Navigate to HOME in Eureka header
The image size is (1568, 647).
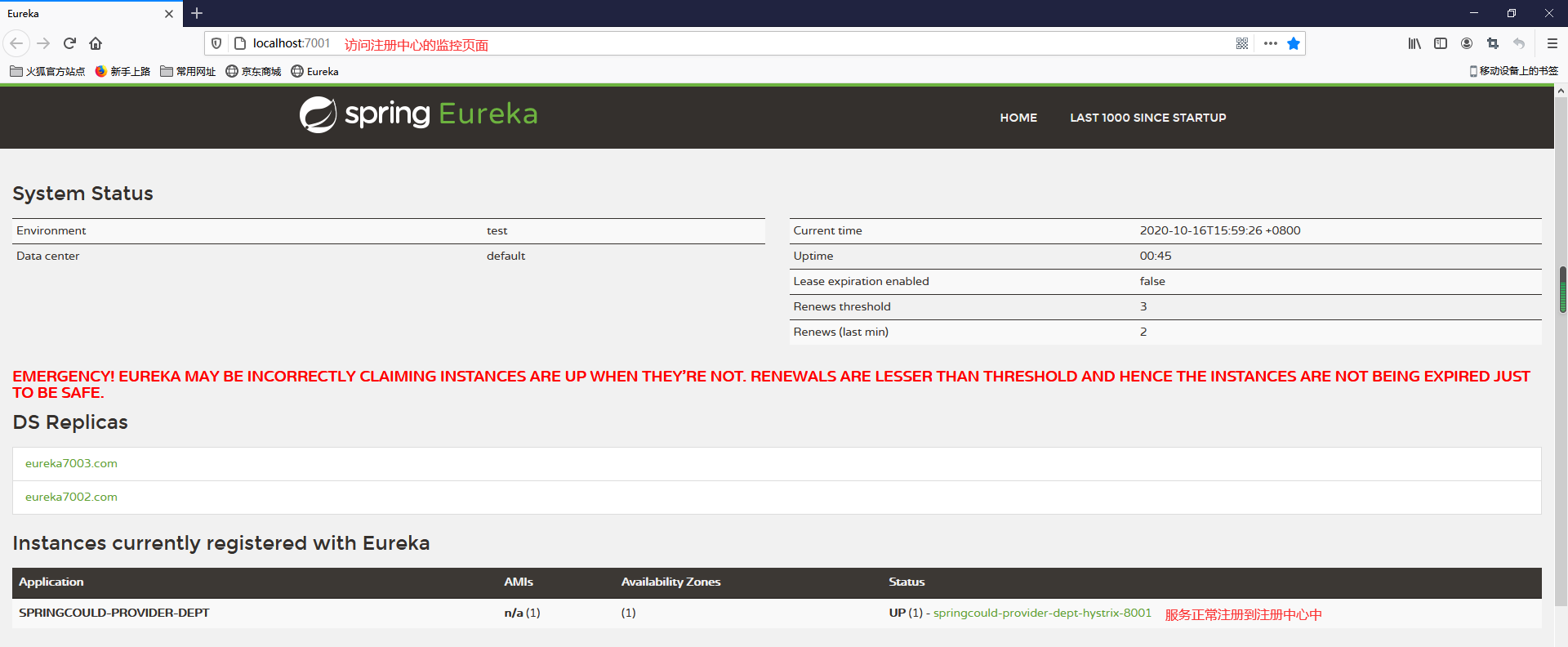tap(1018, 118)
